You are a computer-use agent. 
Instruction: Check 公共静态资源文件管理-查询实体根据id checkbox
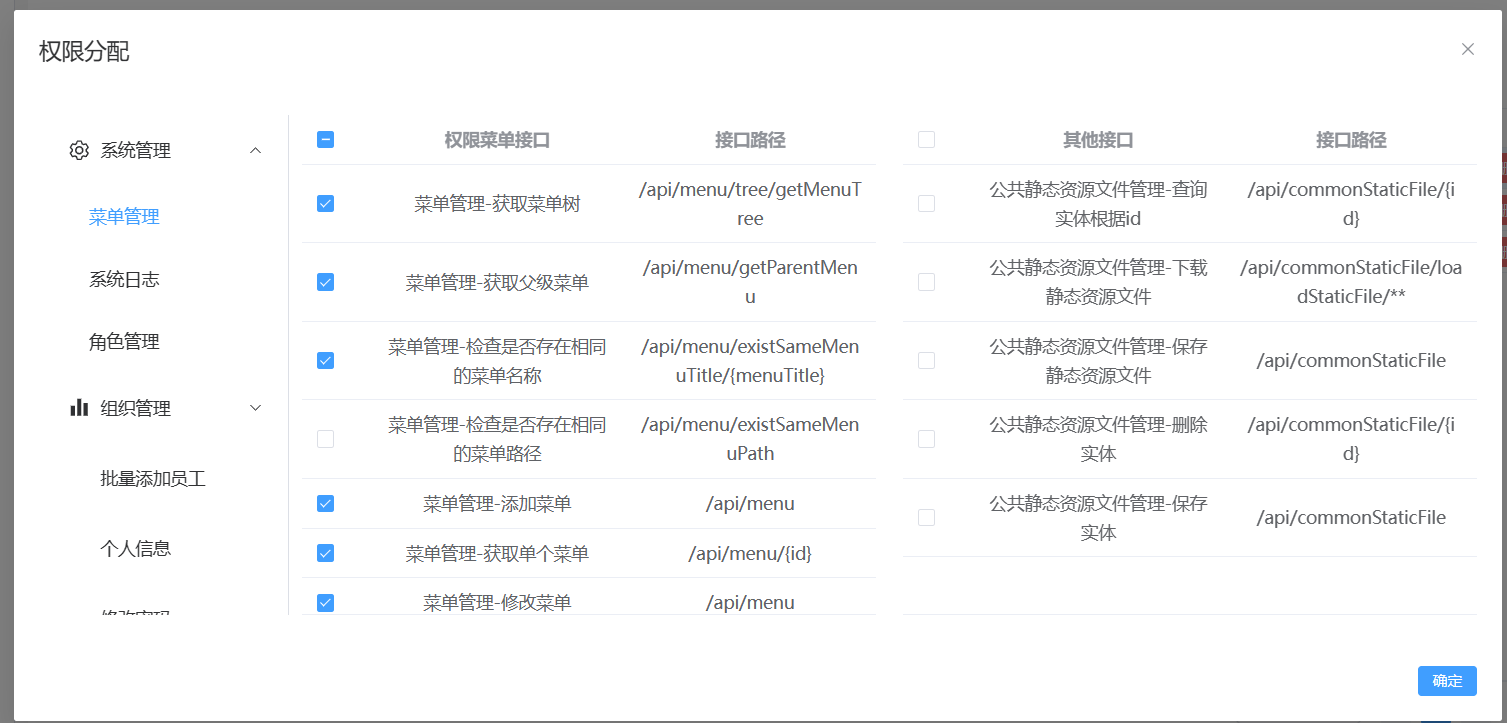[x=926, y=204]
